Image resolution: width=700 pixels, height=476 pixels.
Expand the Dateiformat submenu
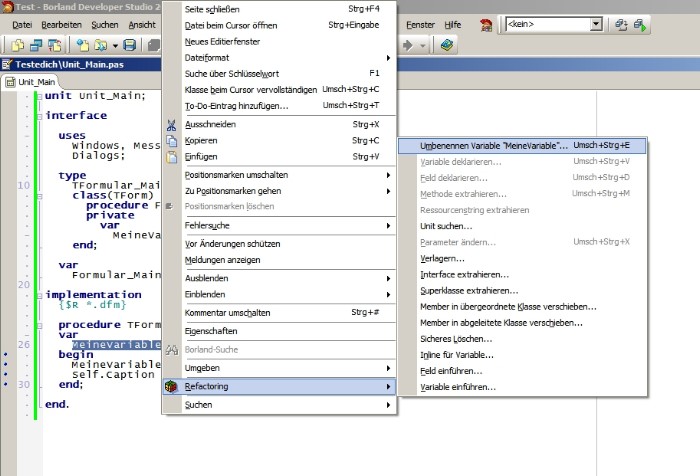coord(280,58)
